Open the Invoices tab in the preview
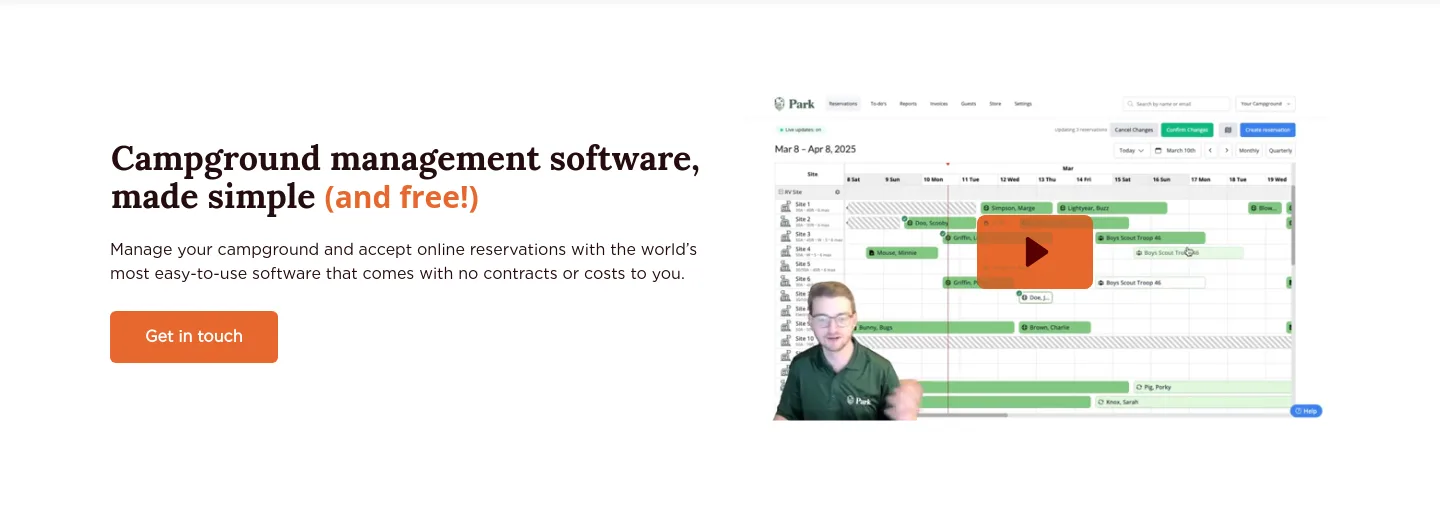Image resolution: width=1440 pixels, height=520 pixels. [x=938, y=104]
